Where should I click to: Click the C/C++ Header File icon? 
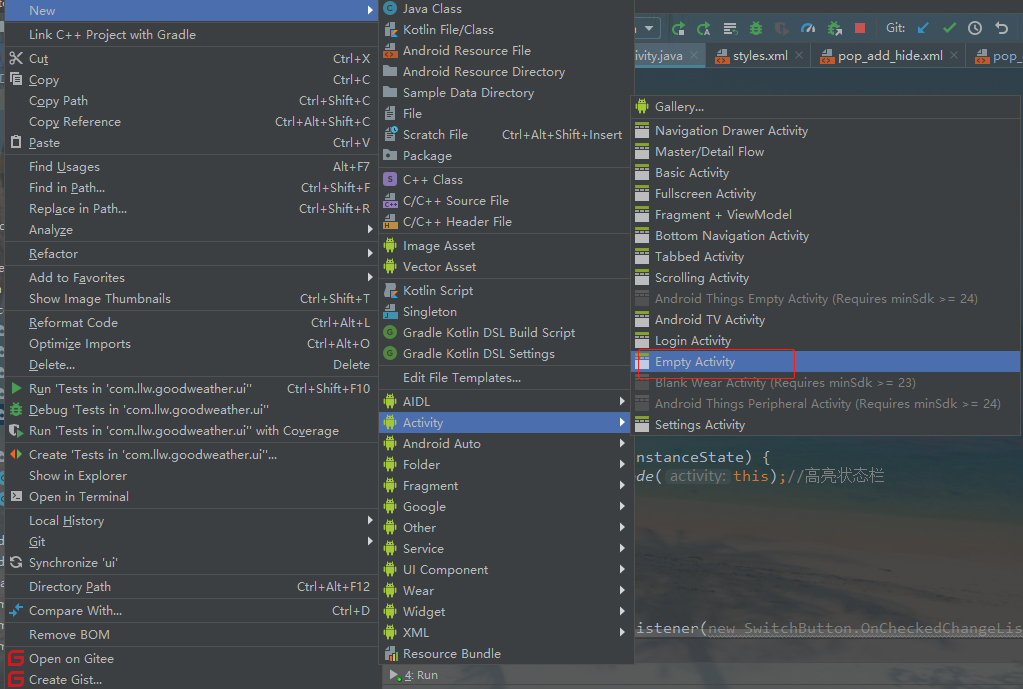click(390, 222)
